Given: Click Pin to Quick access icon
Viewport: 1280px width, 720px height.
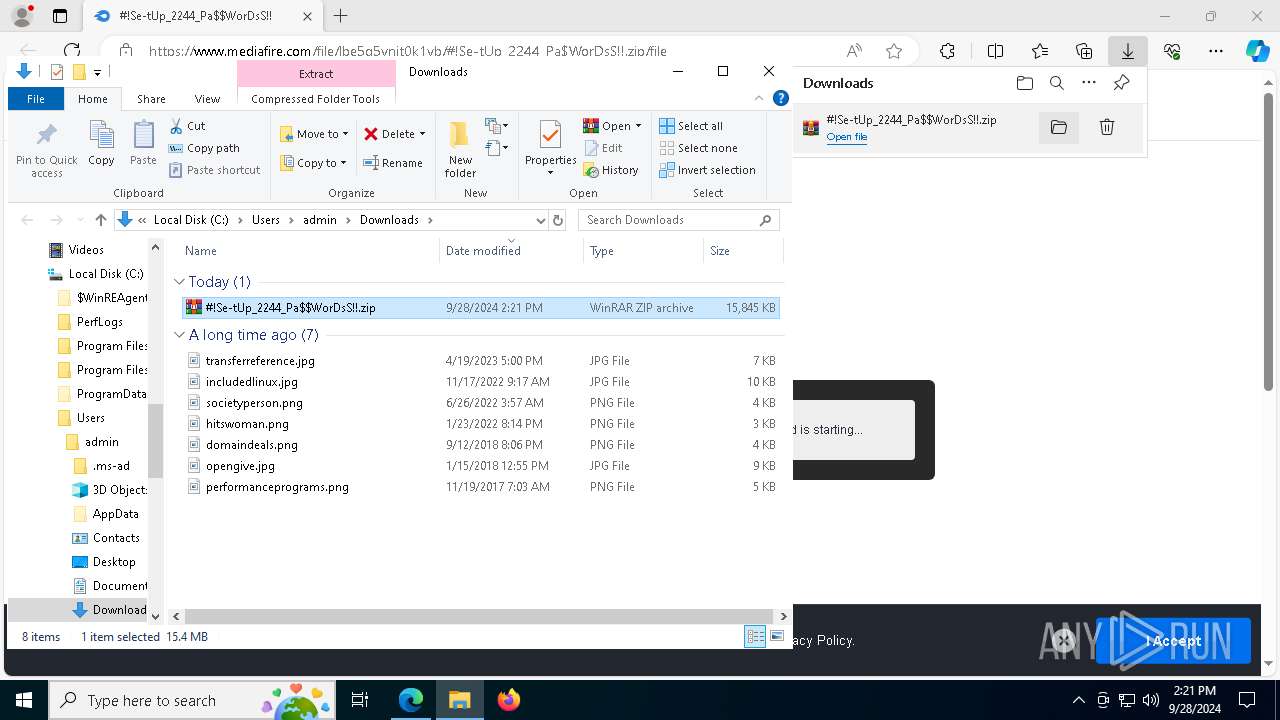Looking at the screenshot, I should 46,150.
